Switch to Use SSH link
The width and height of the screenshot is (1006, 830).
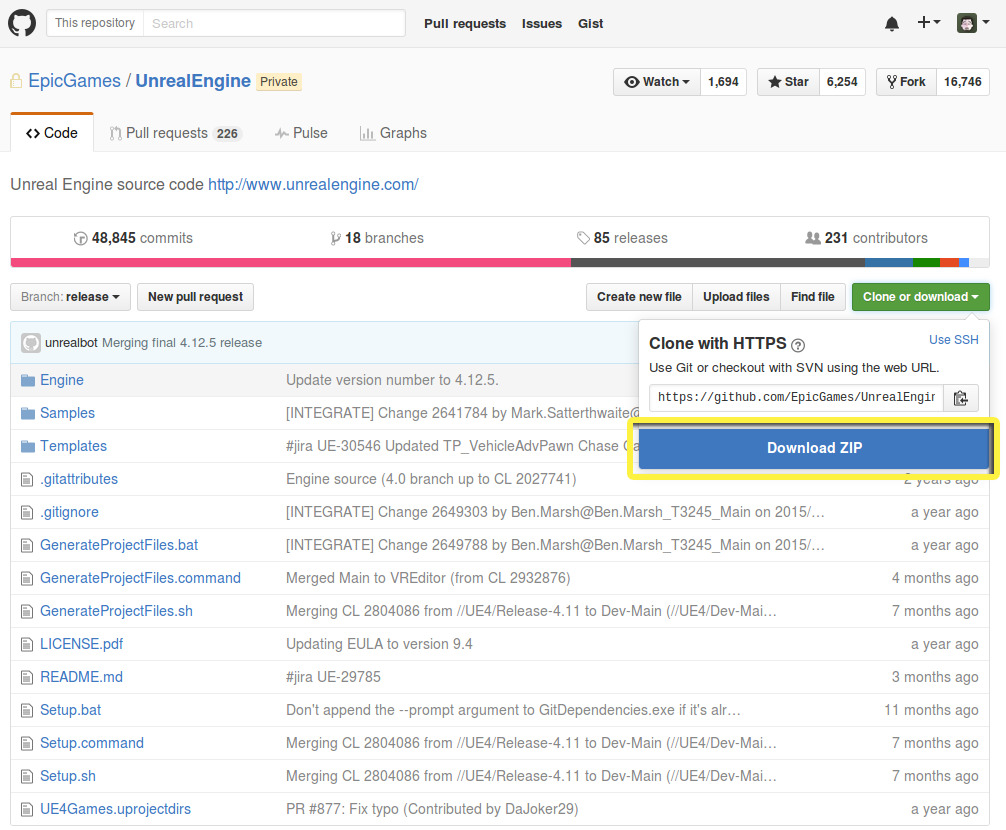click(953, 340)
